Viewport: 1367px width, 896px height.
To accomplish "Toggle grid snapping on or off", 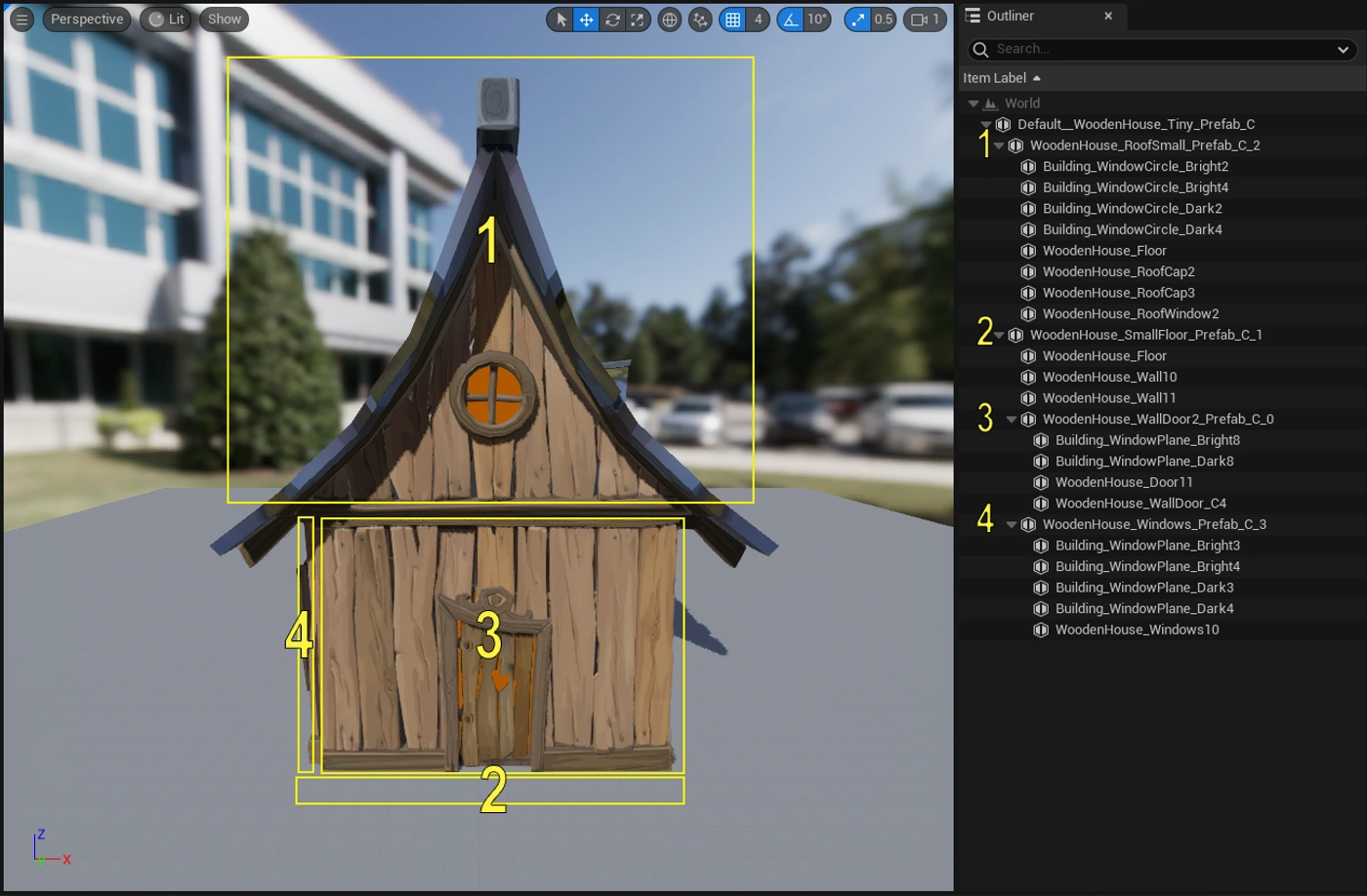I will [x=732, y=20].
